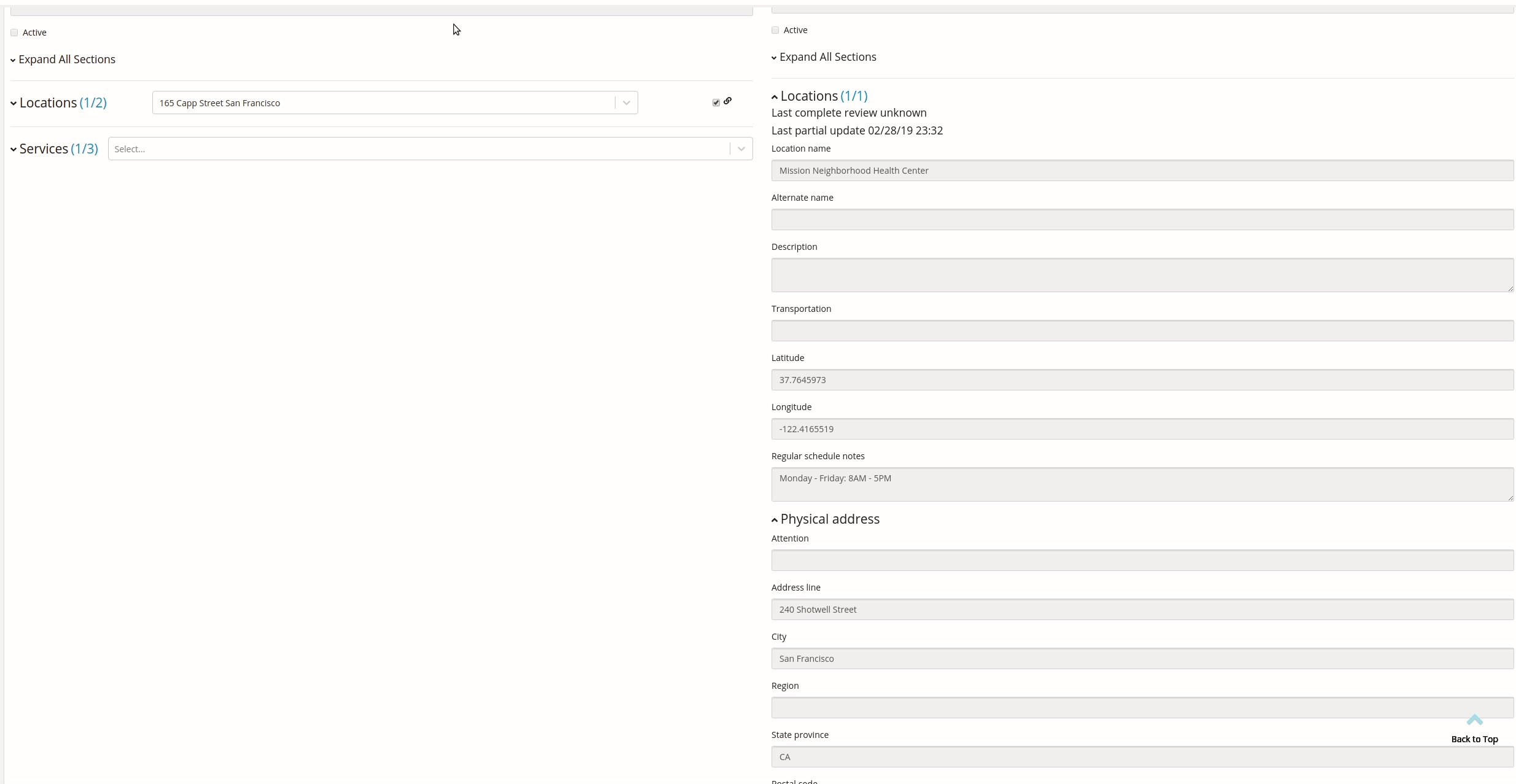Enable the Active checkbox on the left panel

[14, 32]
